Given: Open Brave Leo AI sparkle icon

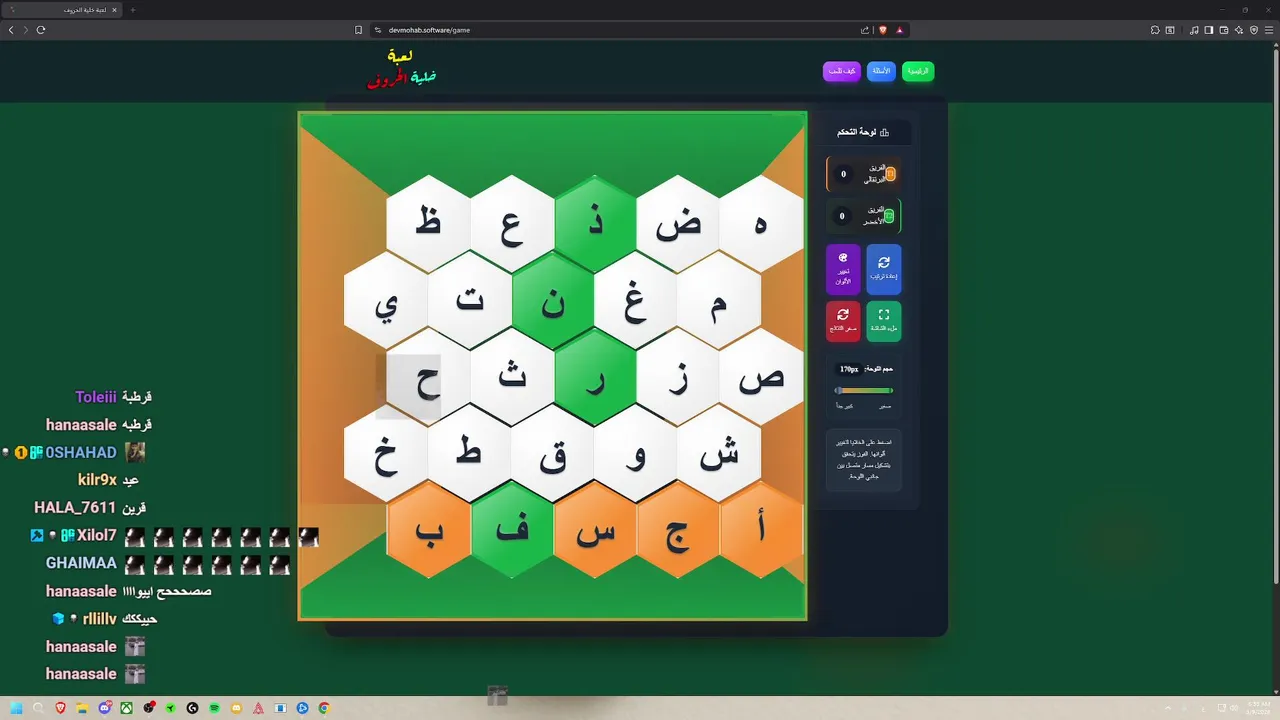Looking at the screenshot, I should [1239, 30].
